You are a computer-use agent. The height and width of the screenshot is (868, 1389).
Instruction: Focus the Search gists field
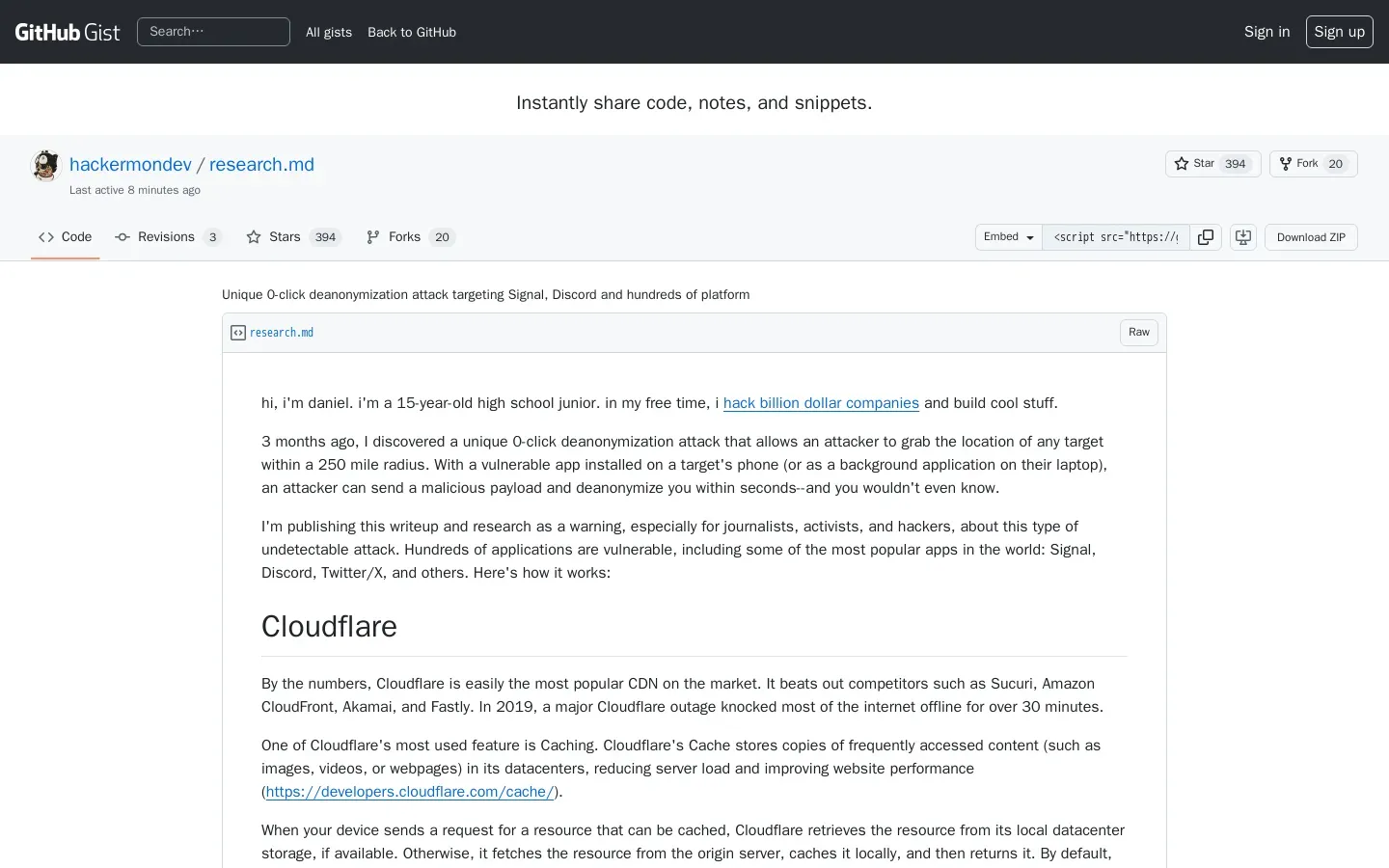coord(213,32)
